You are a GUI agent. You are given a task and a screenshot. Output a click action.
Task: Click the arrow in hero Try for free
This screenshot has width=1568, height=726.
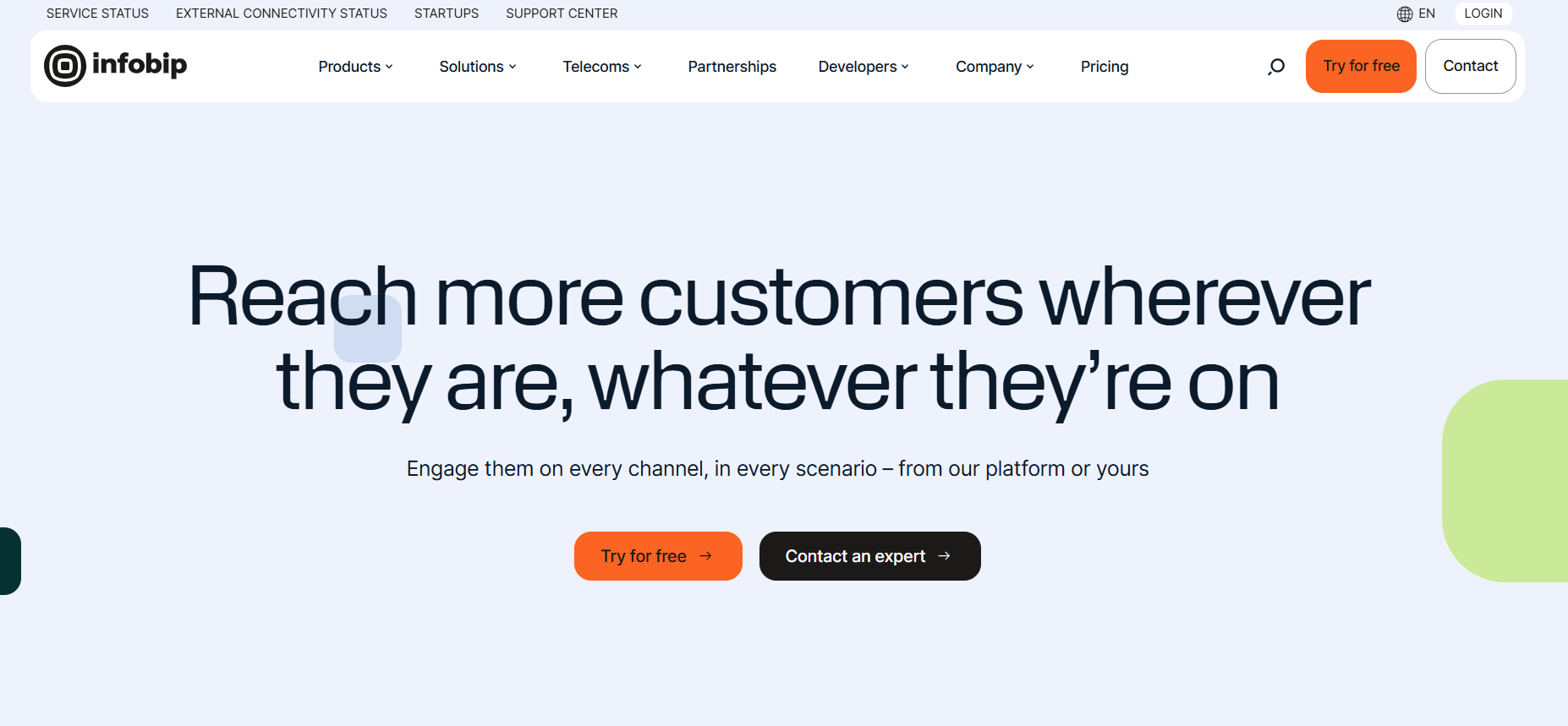point(705,556)
